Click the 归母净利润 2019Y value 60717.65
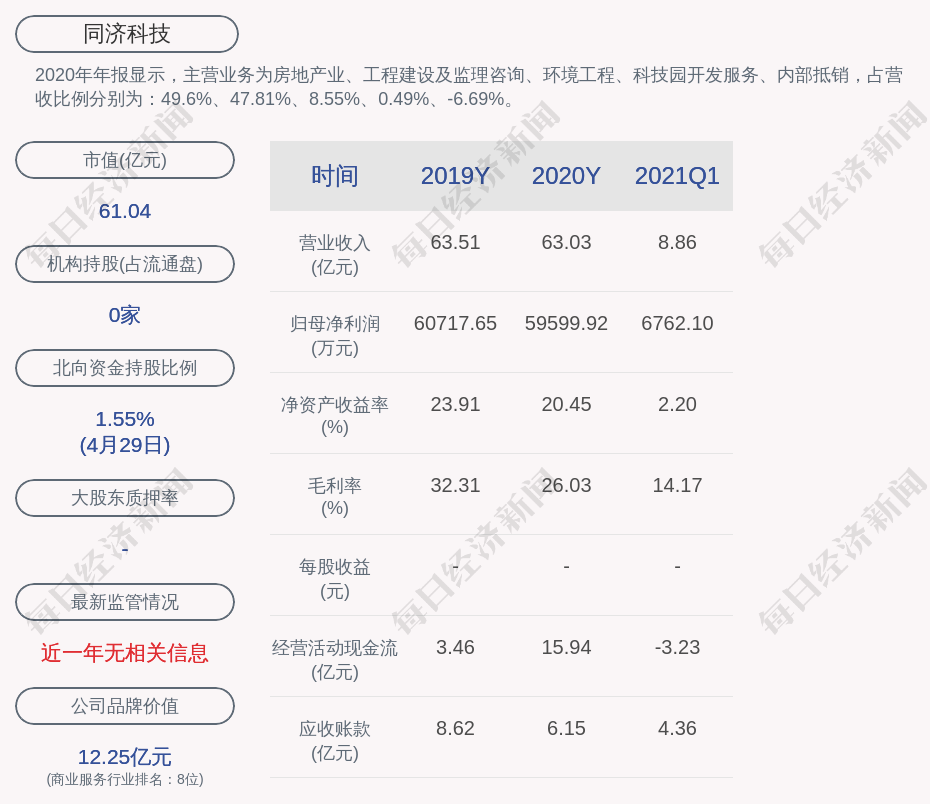930x804 pixels. pyautogui.click(x=455, y=323)
